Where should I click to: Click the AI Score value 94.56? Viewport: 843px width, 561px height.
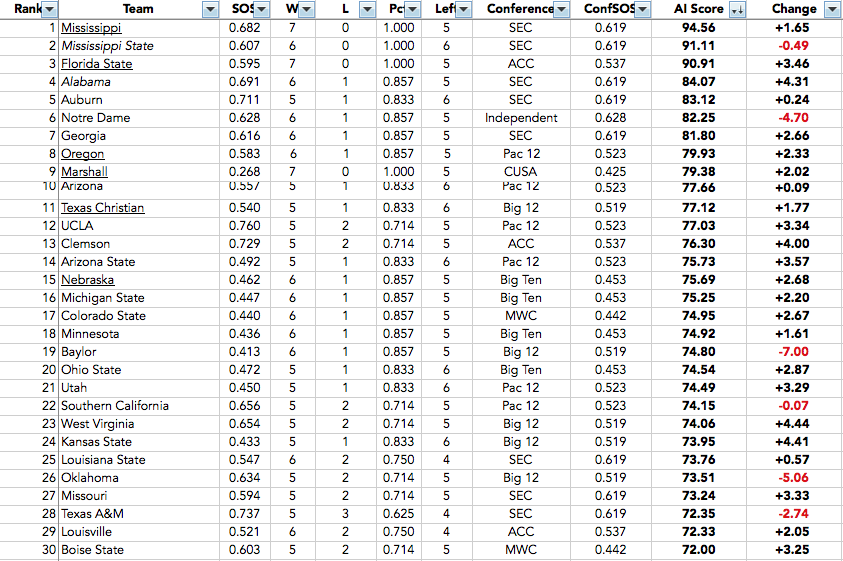click(698, 28)
